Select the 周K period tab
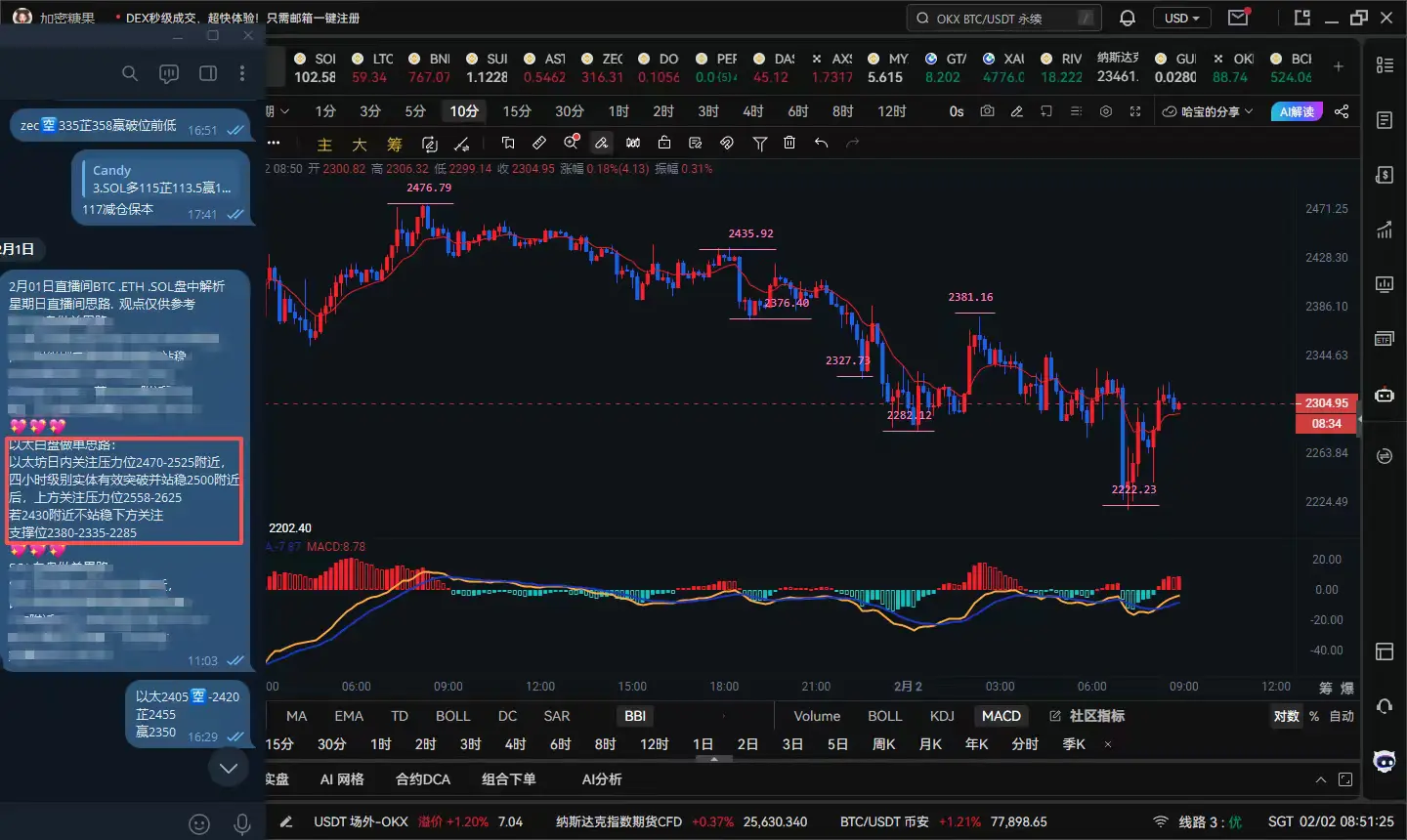This screenshot has width=1407, height=840. tap(884, 744)
